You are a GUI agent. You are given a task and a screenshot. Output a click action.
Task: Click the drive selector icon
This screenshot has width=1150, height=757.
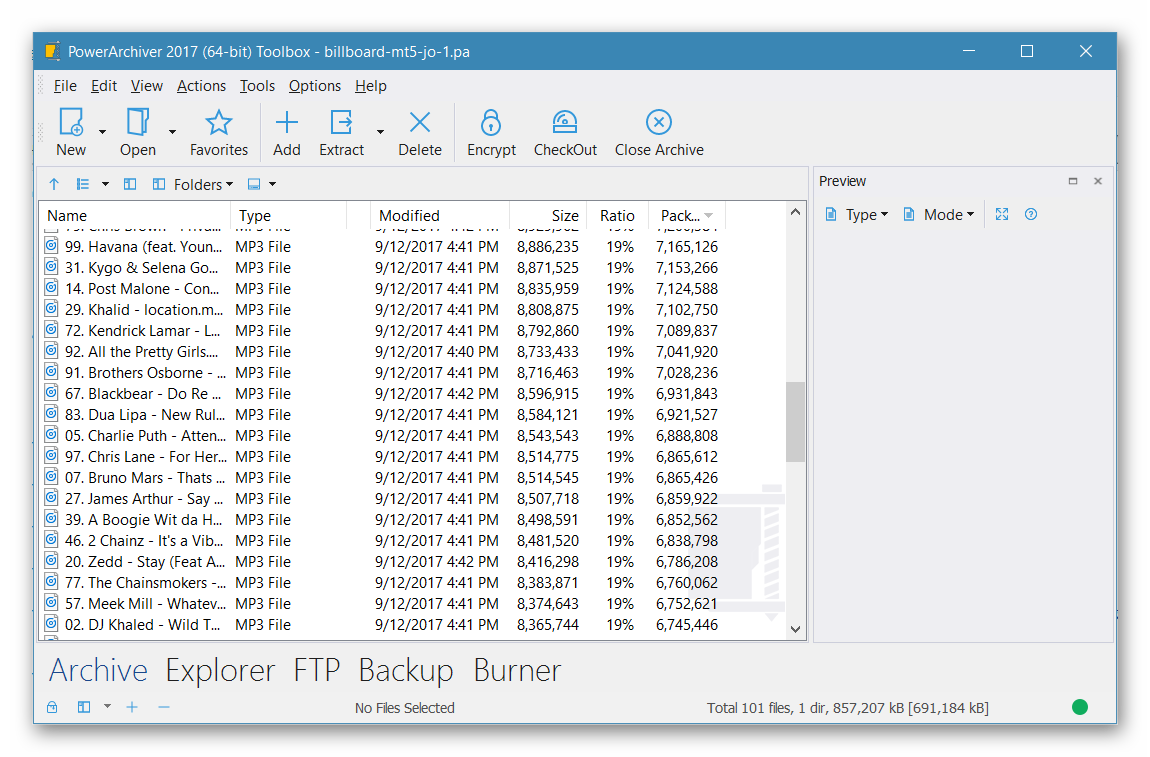(x=254, y=184)
